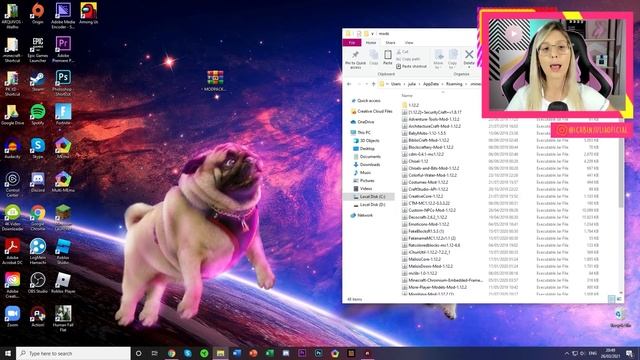Switch to the View ribbon tab
Screen dimensions: 640x360
click(409, 42)
